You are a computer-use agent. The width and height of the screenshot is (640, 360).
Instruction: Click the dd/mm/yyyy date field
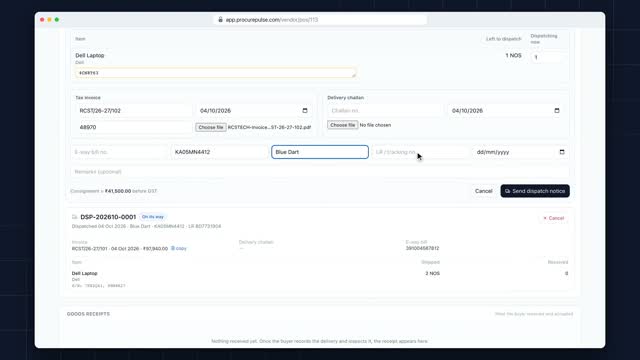521,152
